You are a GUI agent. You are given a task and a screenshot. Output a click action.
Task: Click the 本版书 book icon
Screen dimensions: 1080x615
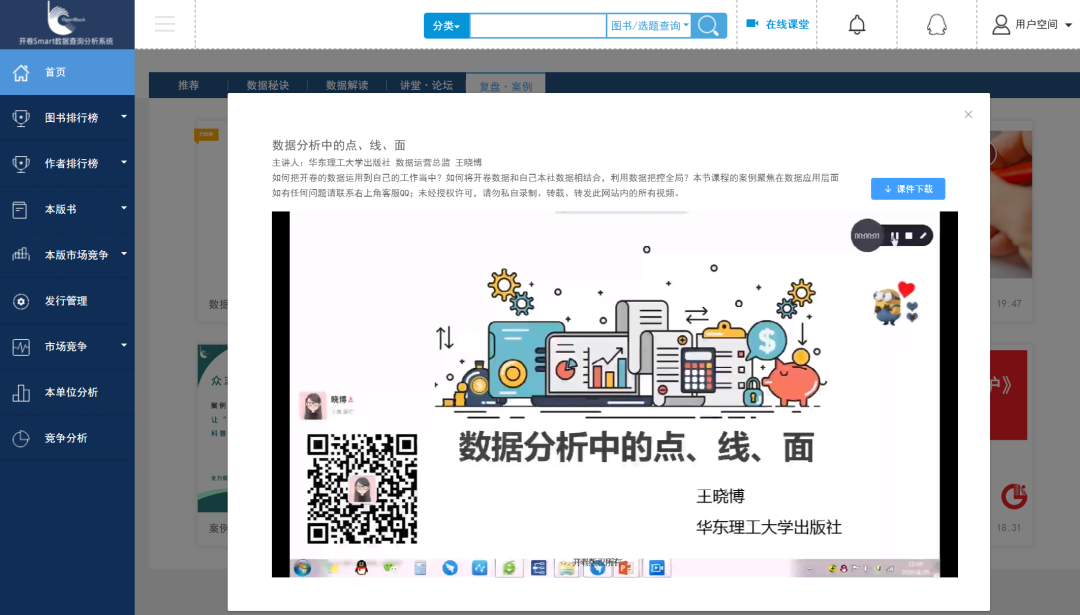pyautogui.click(x=20, y=209)
